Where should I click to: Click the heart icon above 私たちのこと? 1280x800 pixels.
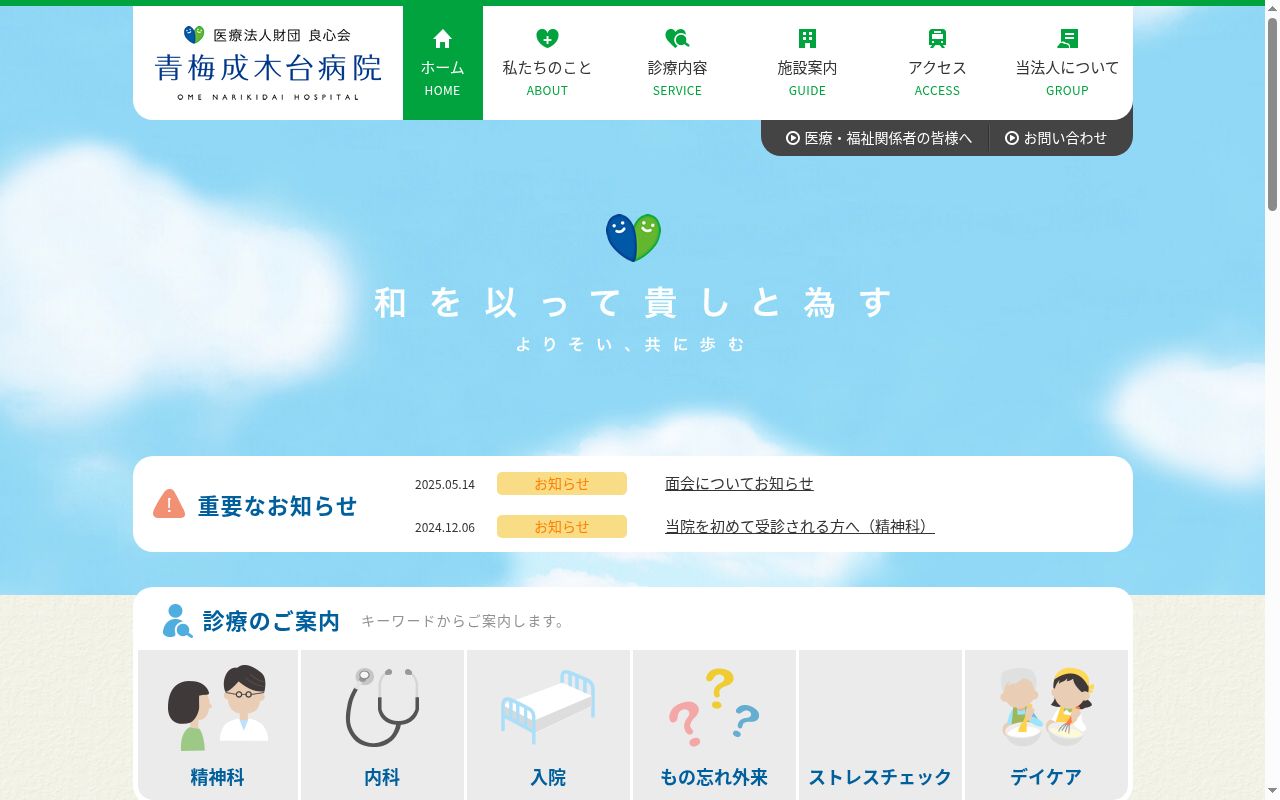click(547, 39)
